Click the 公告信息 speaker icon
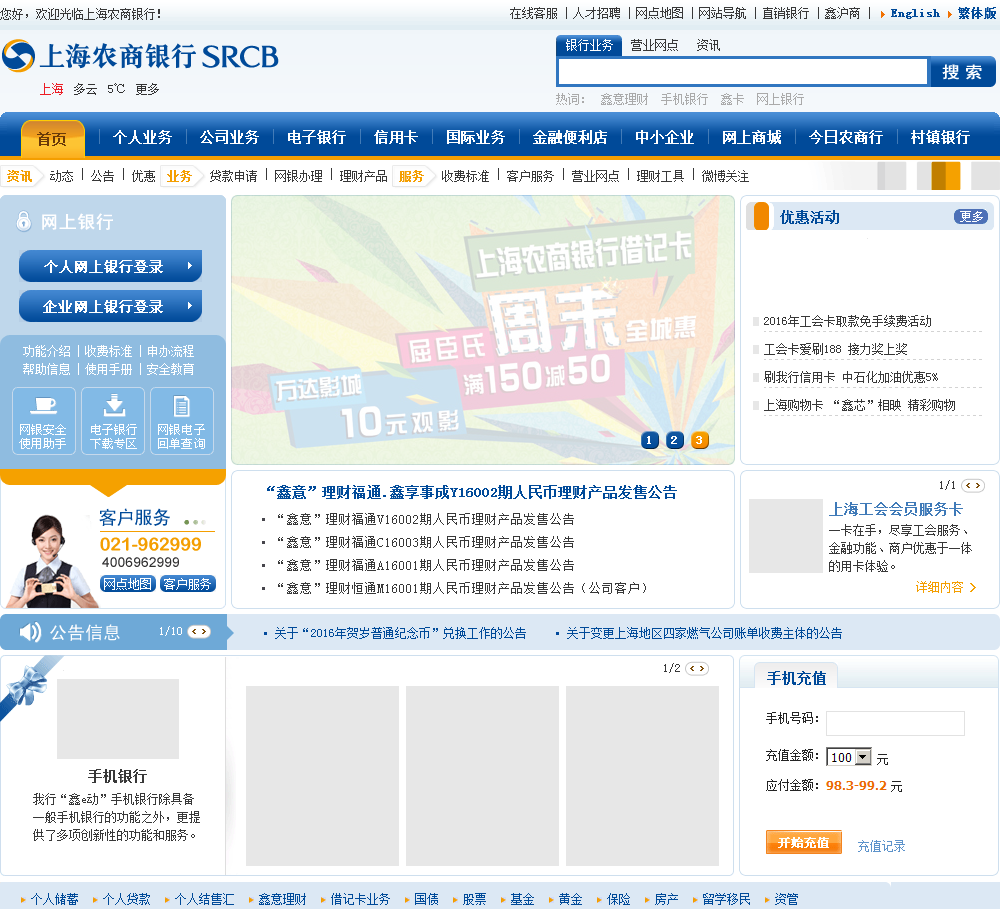1000x909 pixels. pos(30,632)
